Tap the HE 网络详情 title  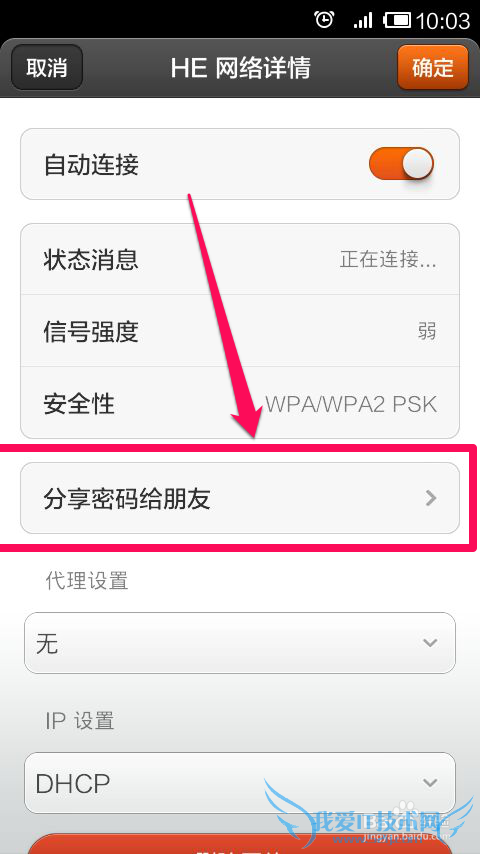[240, 68]
